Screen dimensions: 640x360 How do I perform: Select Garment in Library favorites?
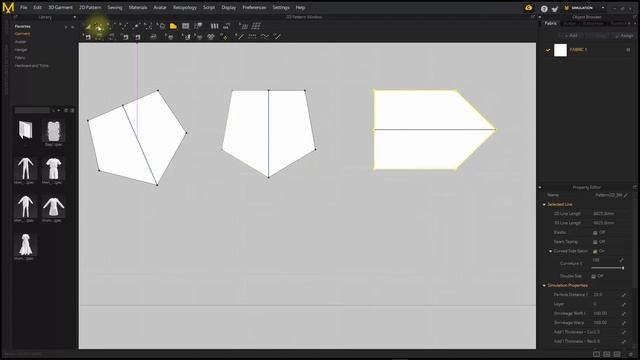pyautogui.click(x=22, y=34)
